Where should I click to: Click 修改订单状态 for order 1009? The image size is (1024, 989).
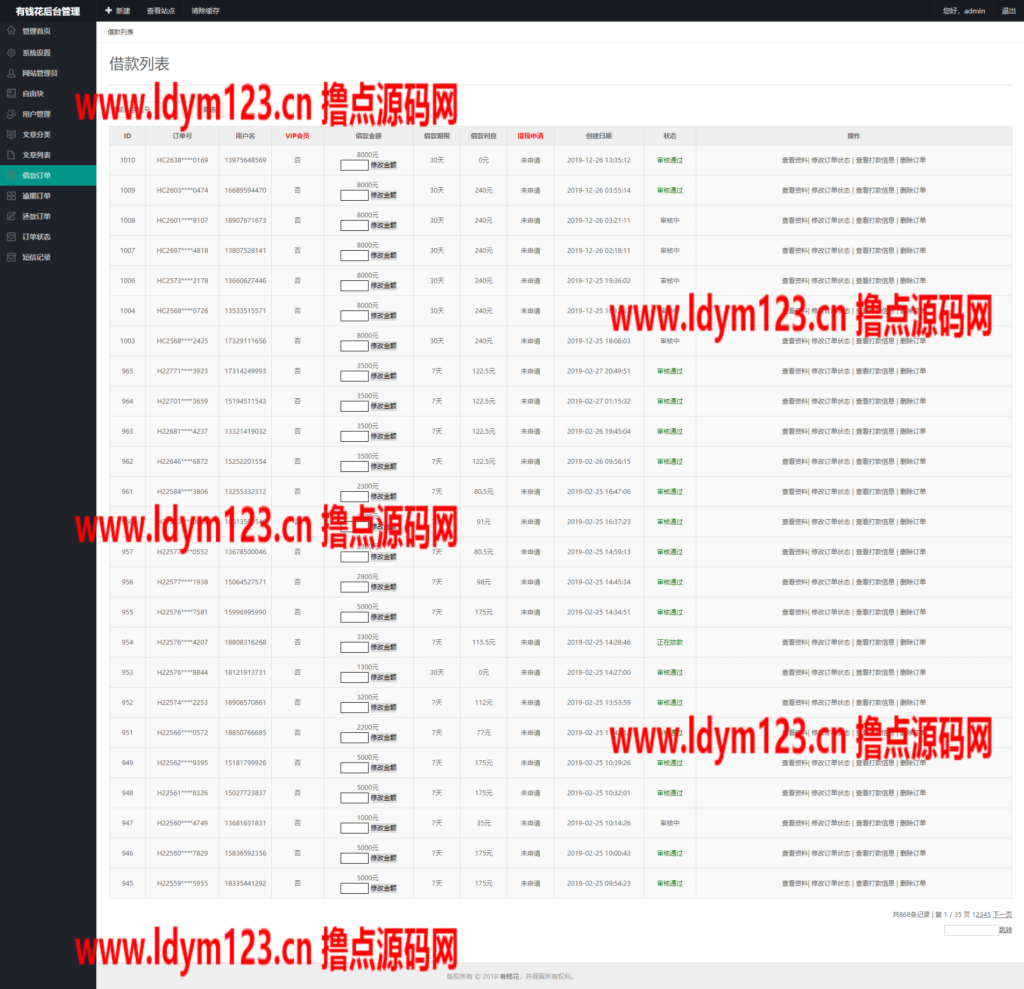coord(831,190)
